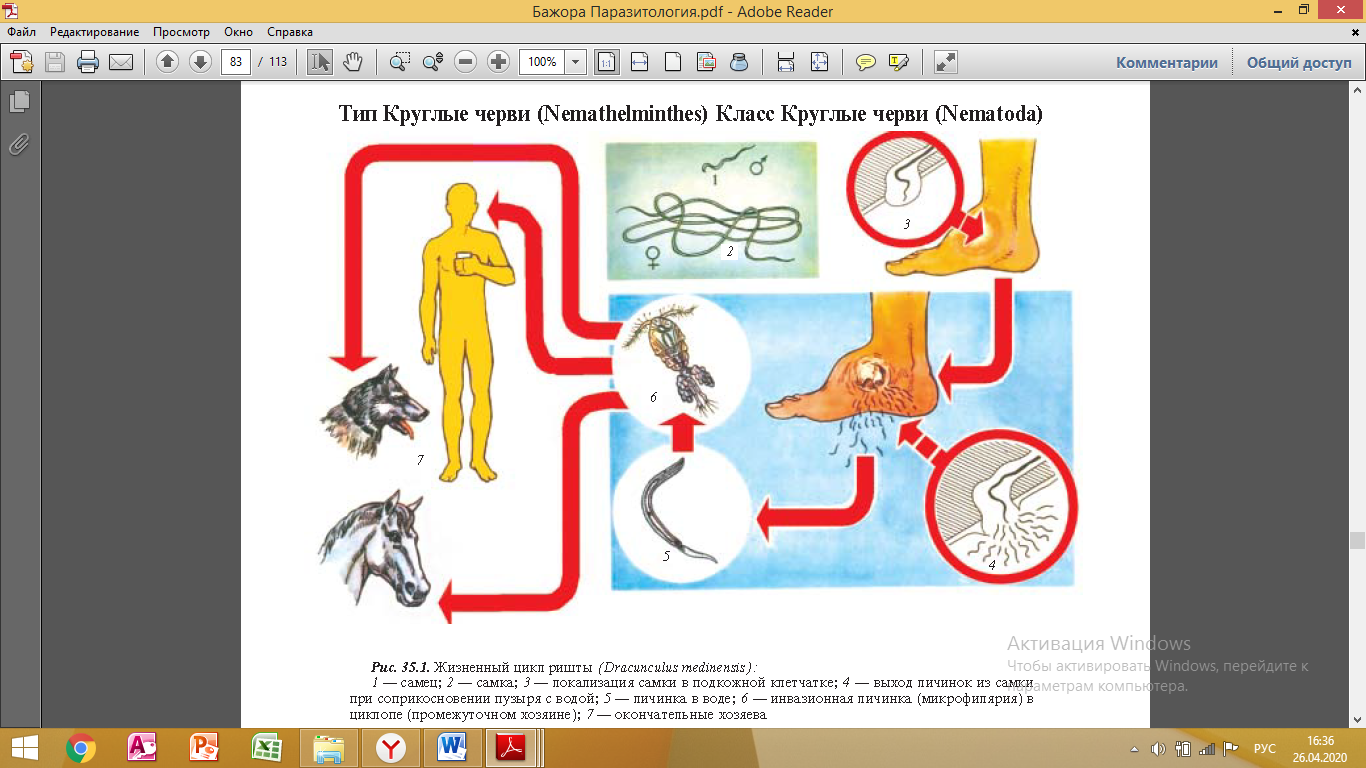Click the Create PDF online icon
This screenshot has width=1366, height=768.
tap(22, 62)
